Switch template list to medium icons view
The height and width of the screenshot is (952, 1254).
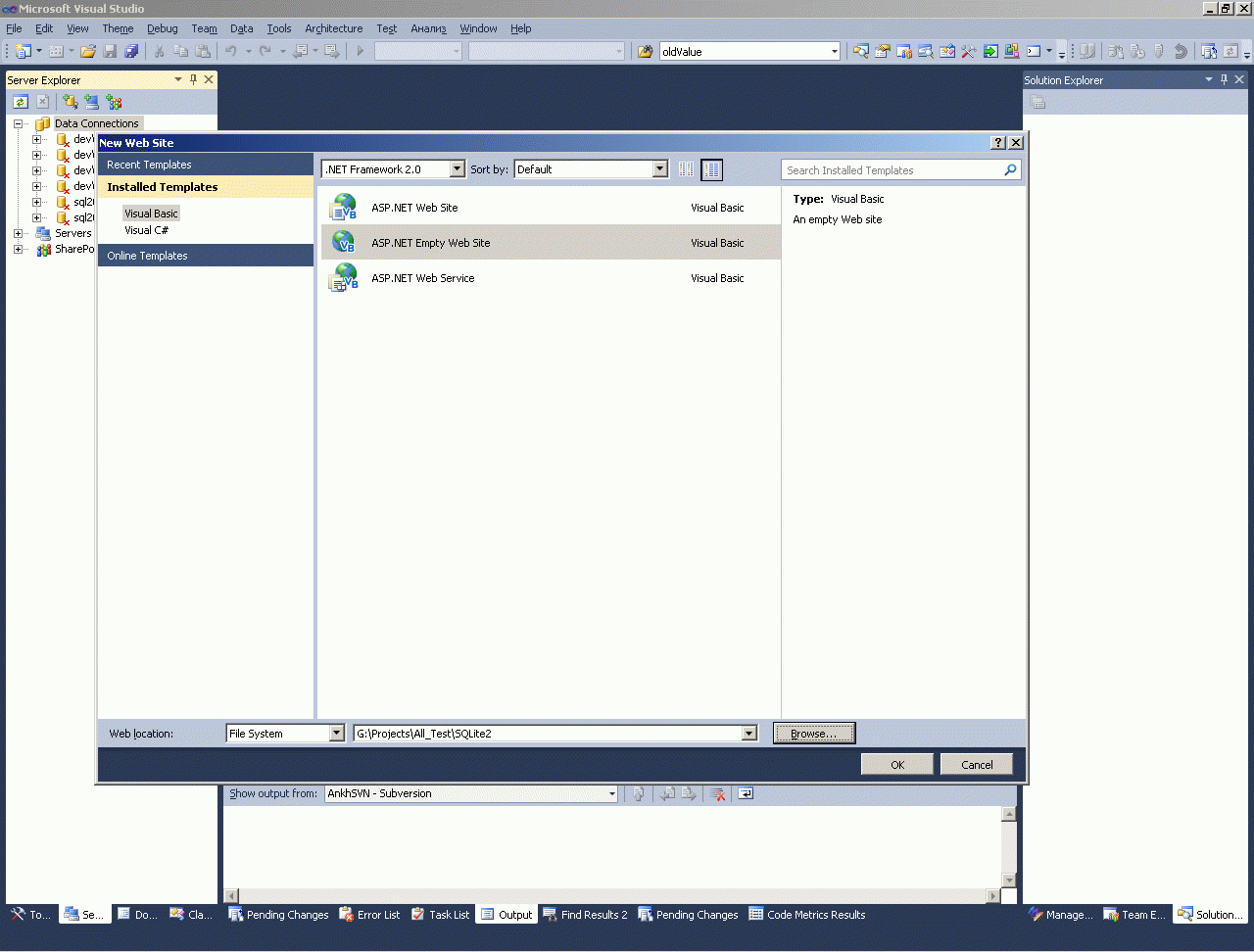pos(712,169)
